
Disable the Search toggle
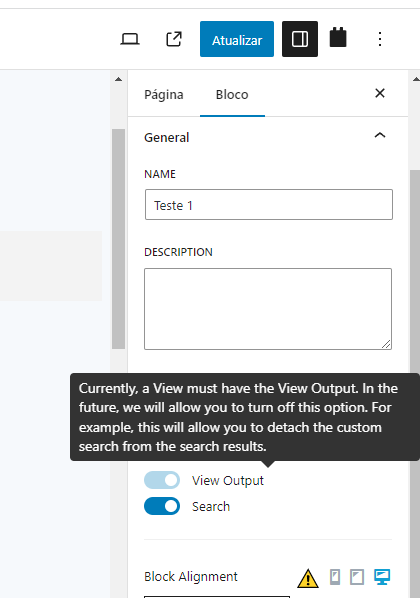162,506
